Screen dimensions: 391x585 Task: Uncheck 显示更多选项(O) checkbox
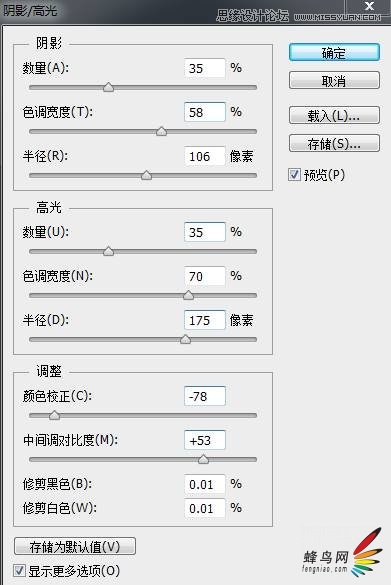tap(19, 570)
